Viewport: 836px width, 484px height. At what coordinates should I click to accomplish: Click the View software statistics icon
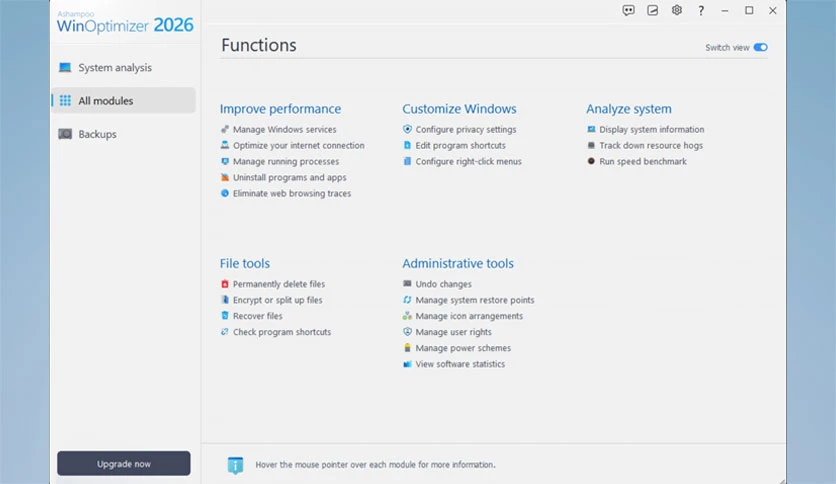[x=407, y=364]
